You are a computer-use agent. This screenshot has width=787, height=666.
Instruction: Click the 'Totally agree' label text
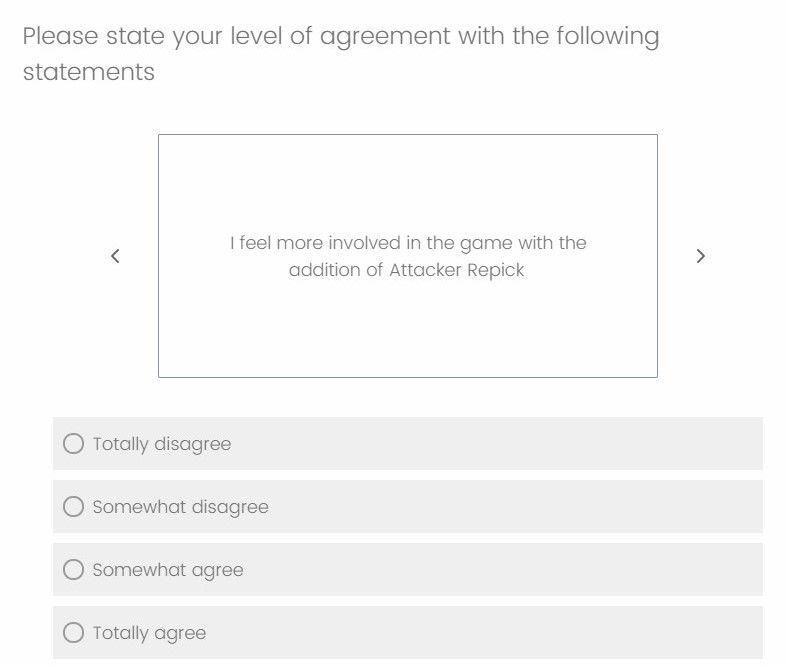[149, 633]
